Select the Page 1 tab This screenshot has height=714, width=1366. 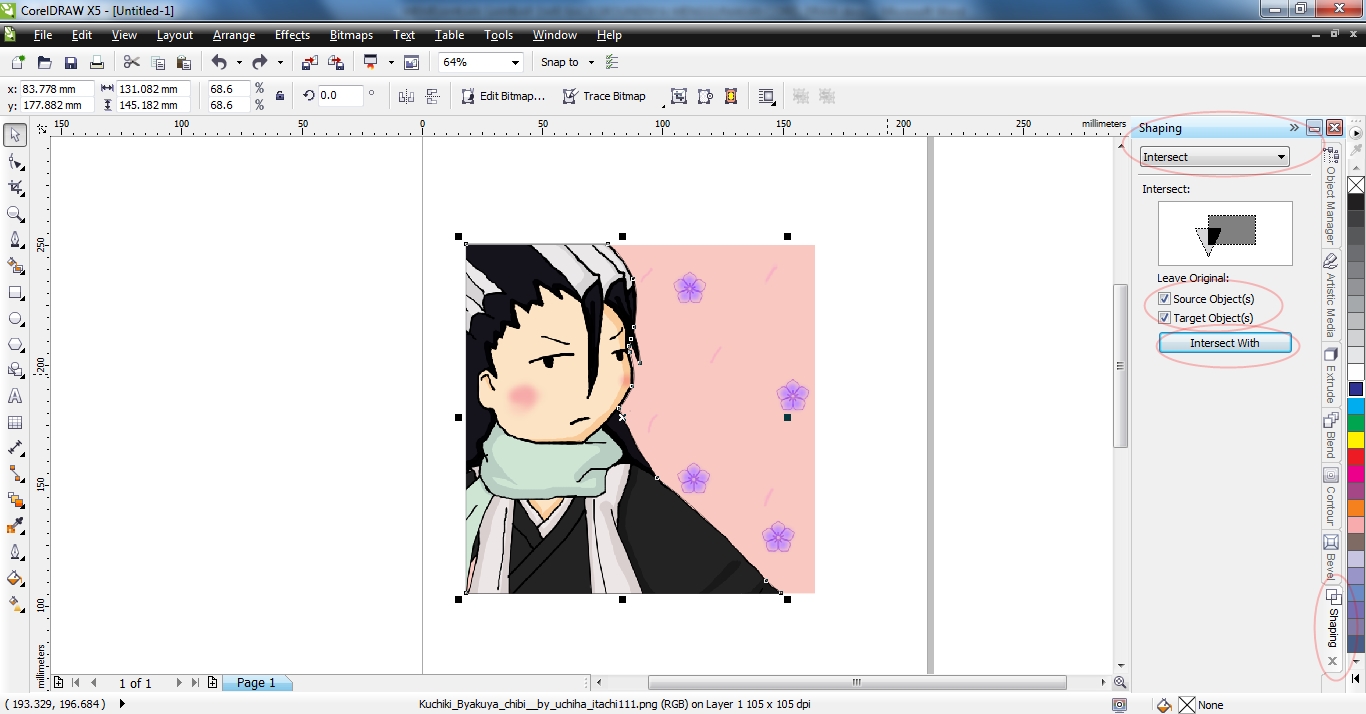tap(256, 683)
